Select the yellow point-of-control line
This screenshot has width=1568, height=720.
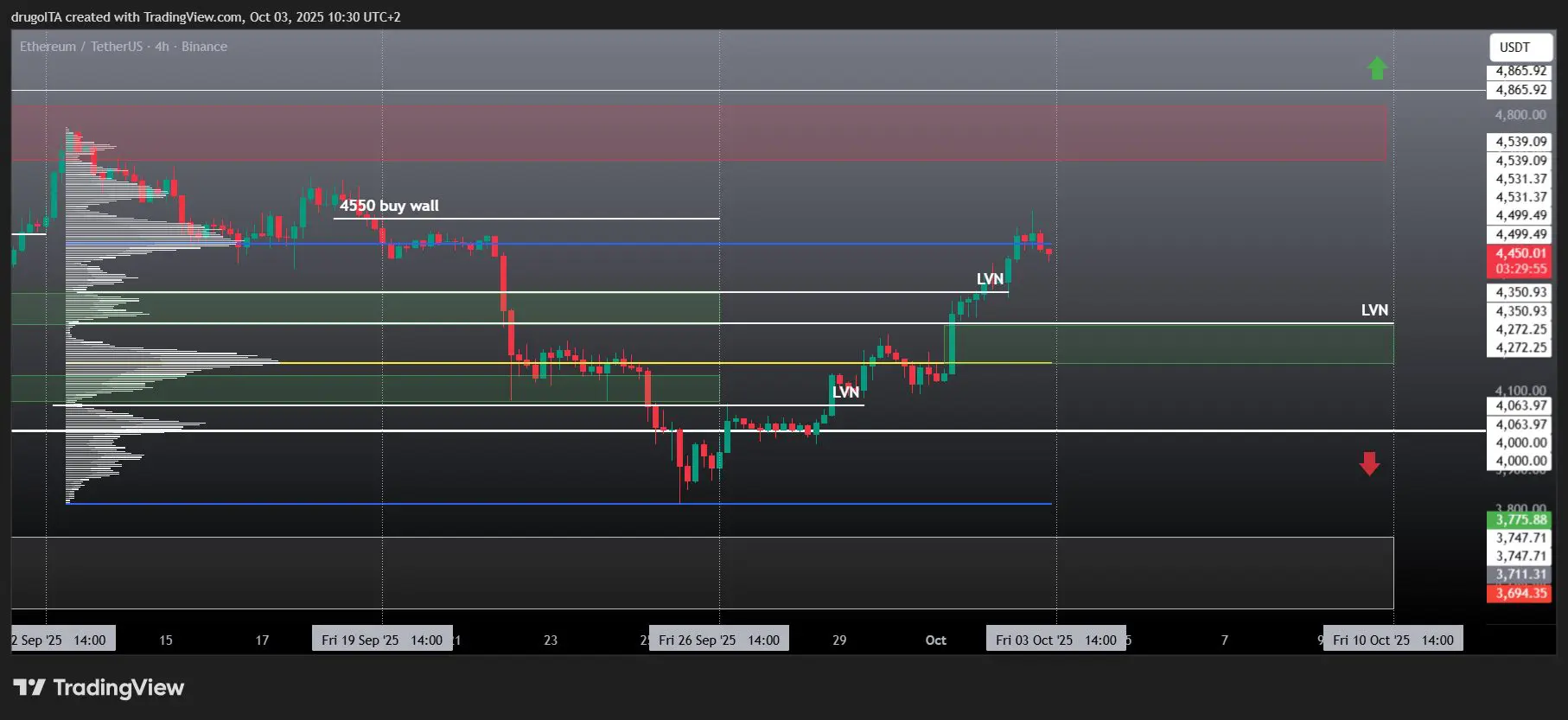558,363
